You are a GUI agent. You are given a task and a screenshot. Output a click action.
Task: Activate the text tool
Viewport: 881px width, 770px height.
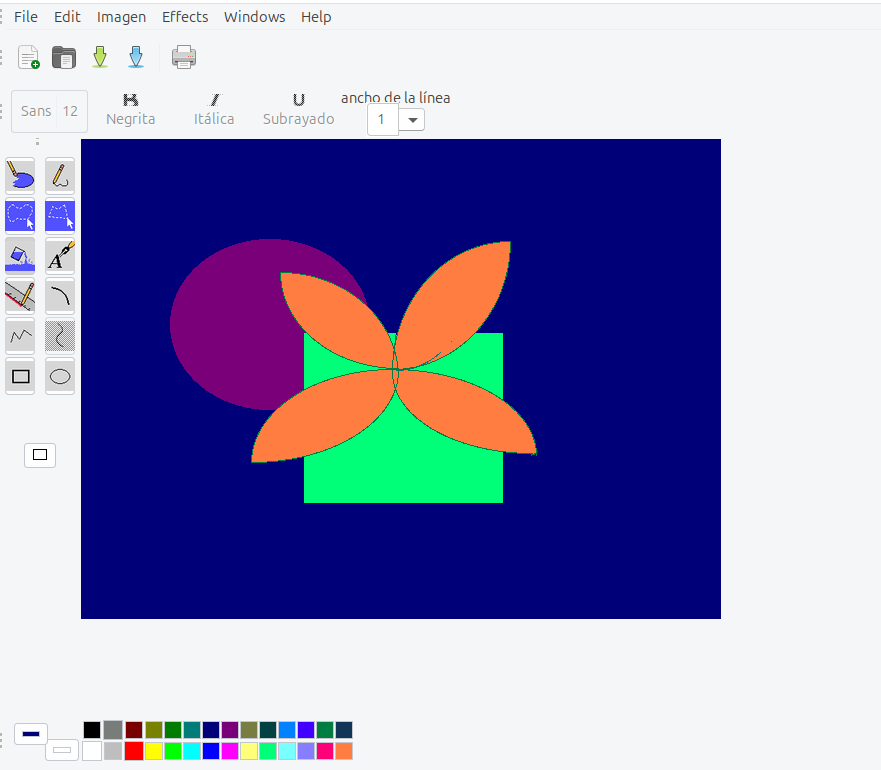(60, 256)
